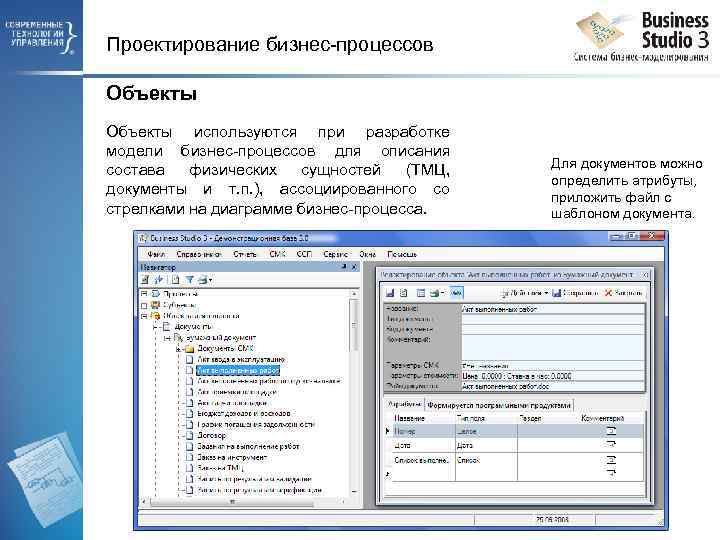Click the document icon next to Заказ на инструмент
The width and height of the screenshot is (720, 540).
point(190,457)
